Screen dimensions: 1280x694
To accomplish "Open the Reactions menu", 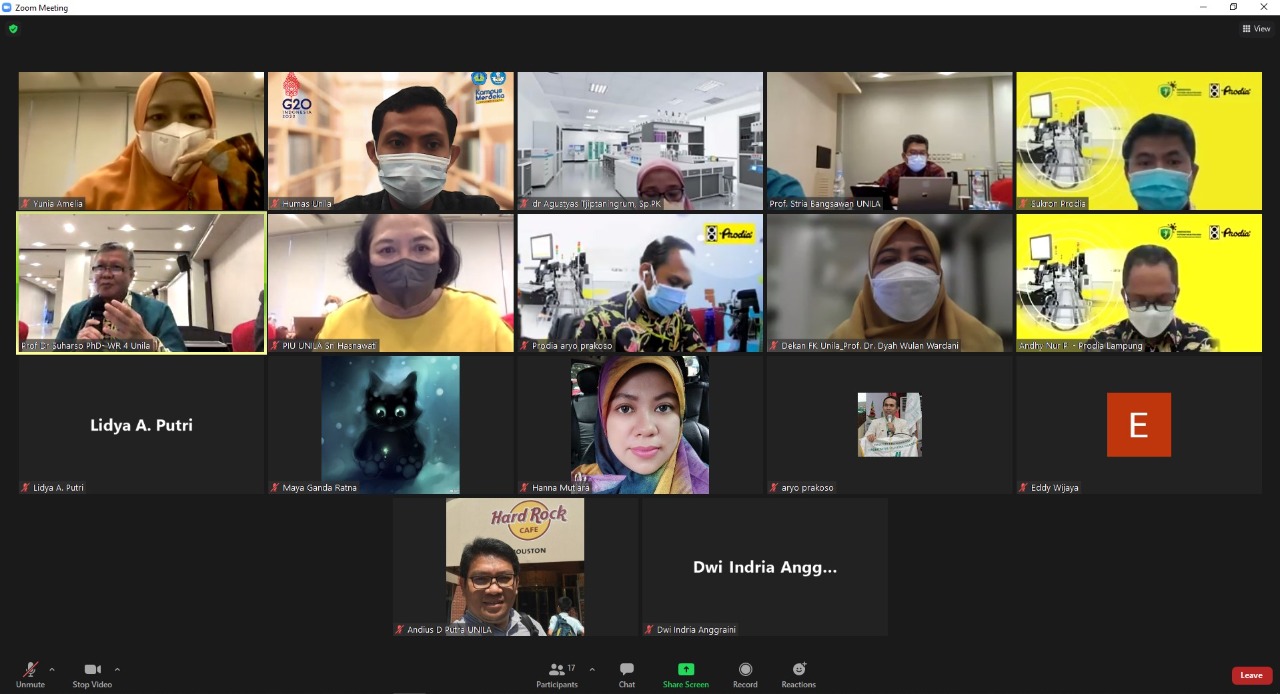I will [x=798, y=675].
